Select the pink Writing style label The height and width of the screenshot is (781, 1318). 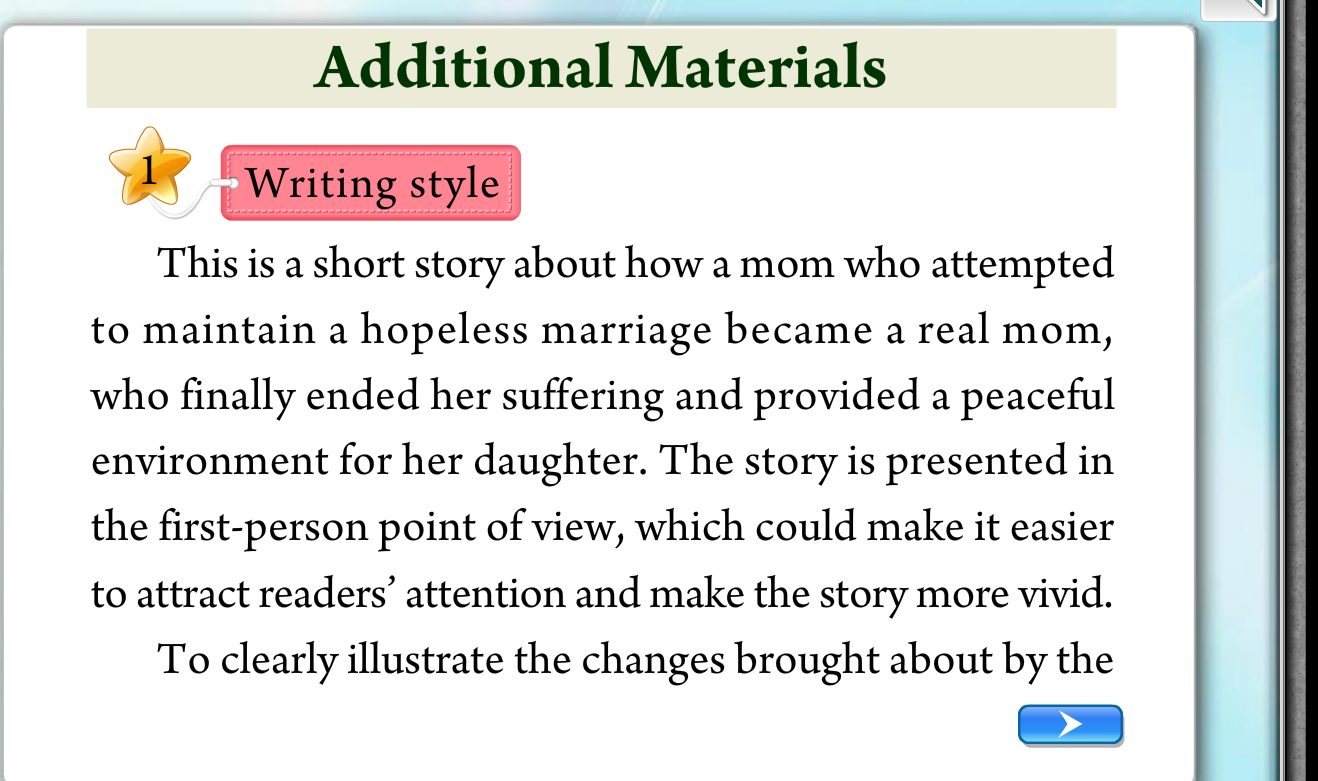click(371, 183)
